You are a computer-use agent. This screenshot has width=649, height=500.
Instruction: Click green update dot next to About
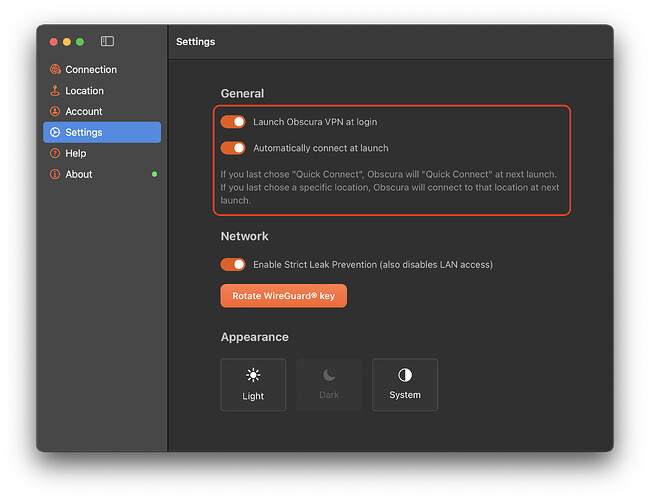tap(154, 174)
